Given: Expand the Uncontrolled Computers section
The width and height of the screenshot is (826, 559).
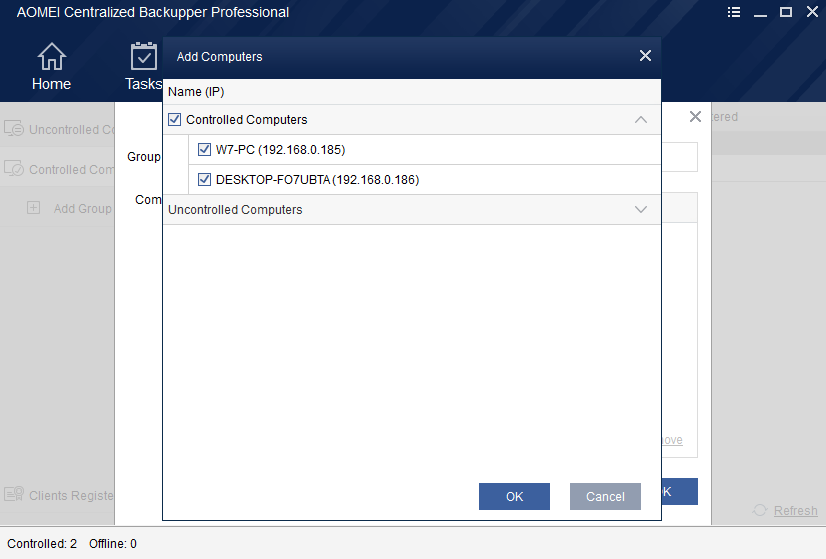Looking at the screenshot, I should pyautogui.click(x=641, y=210).
